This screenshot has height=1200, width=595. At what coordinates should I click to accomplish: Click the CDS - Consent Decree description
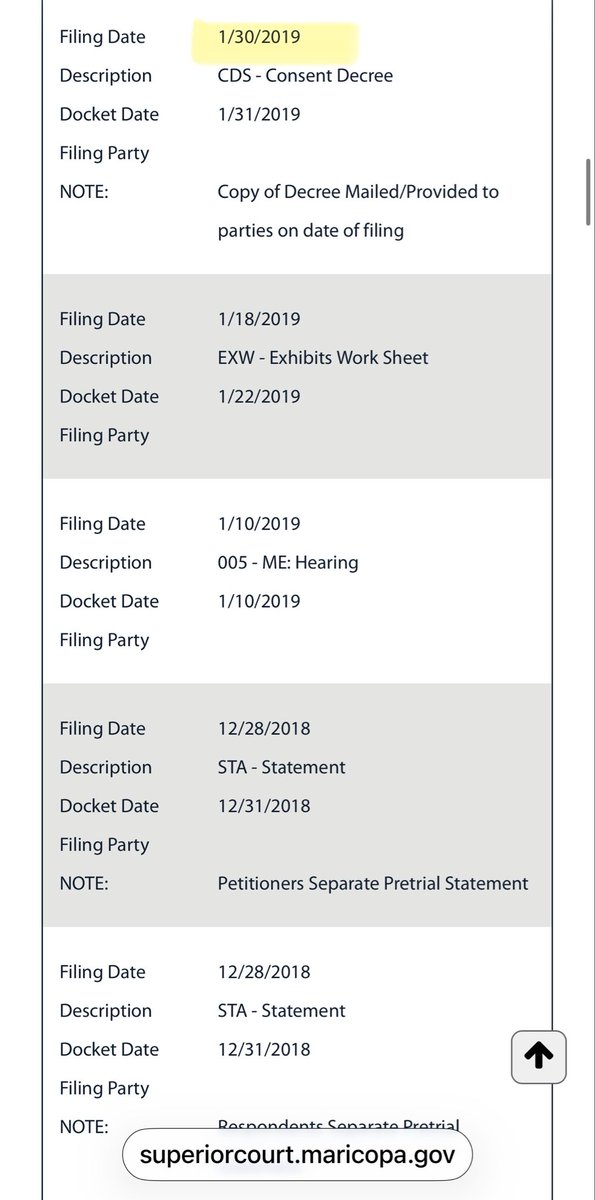305,75
